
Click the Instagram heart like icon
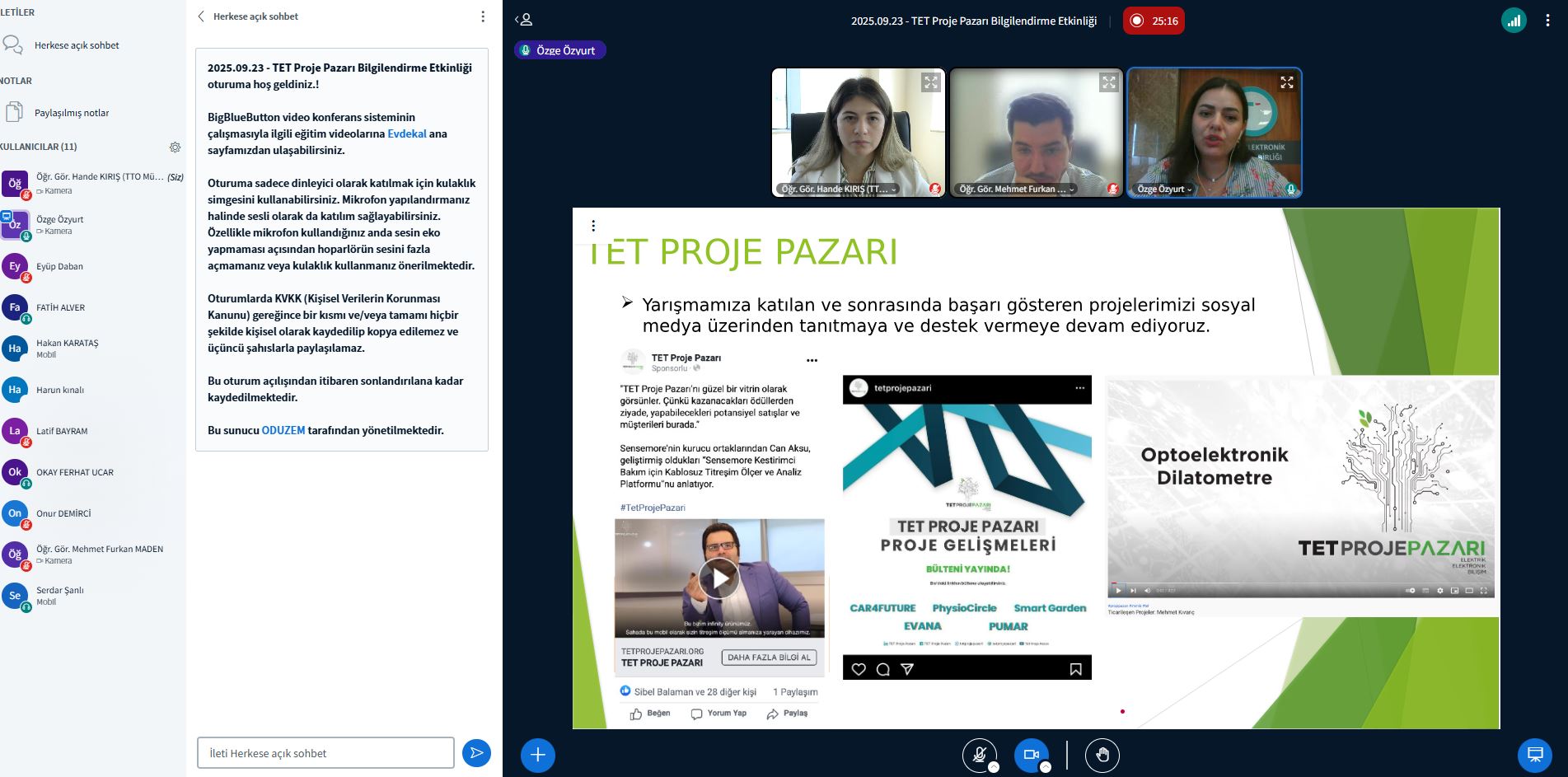[x=859, y=669]
